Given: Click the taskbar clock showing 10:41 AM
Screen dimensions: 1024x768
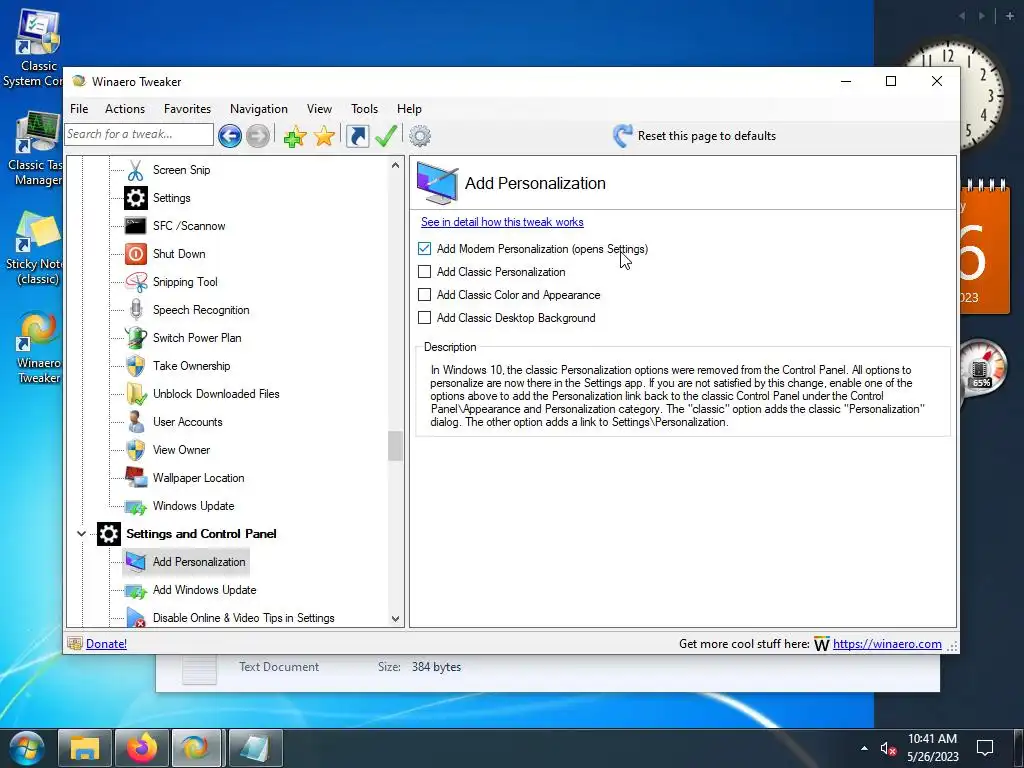Looking at the screenshot, I should (x=933, y=748).
